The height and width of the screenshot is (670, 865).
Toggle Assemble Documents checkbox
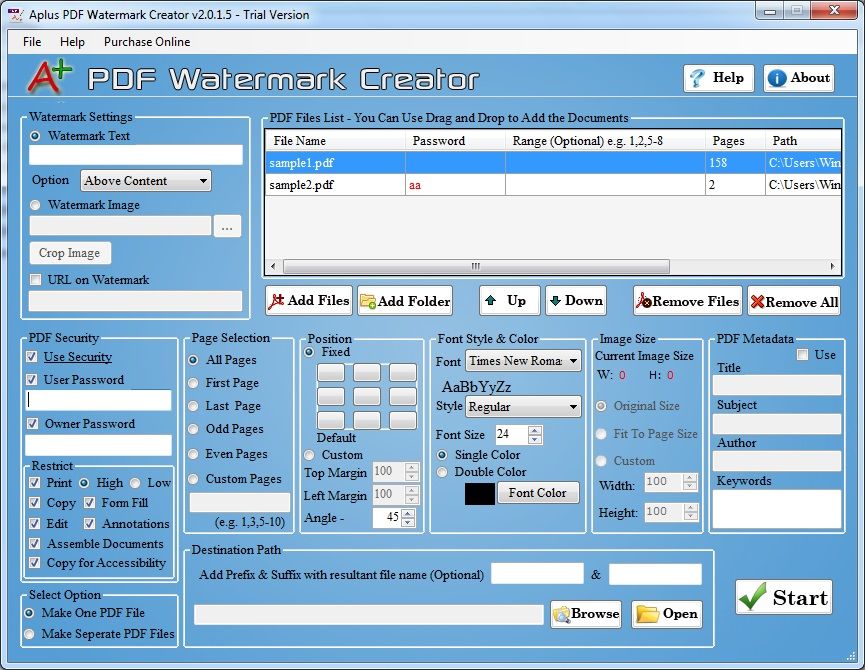tap(34, 543)
